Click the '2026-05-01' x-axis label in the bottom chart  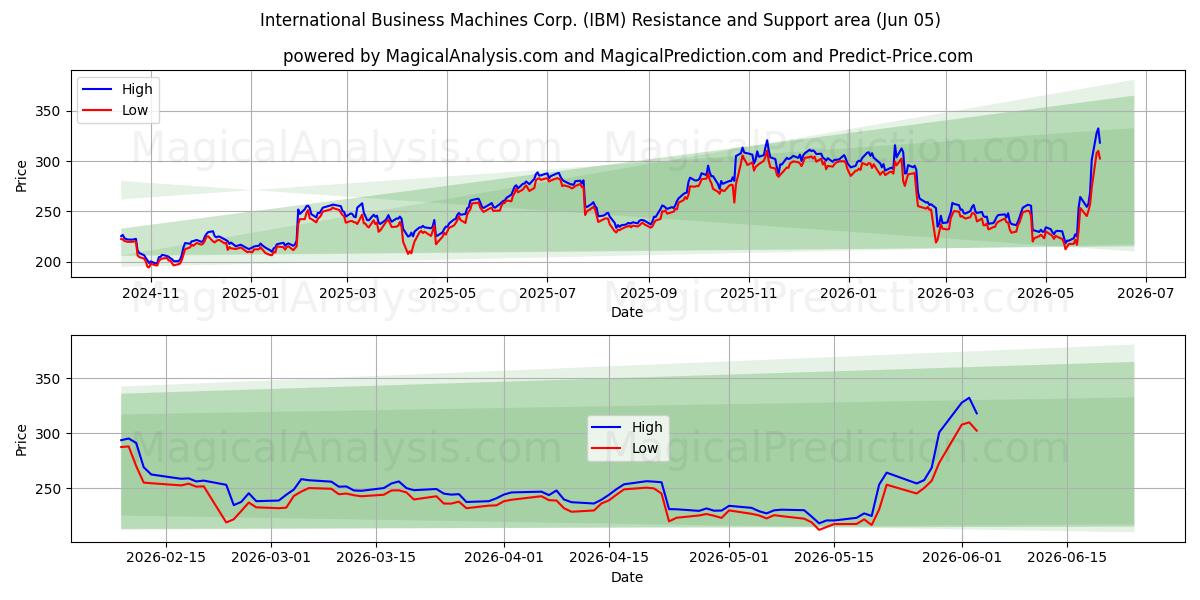click(728, 559)
